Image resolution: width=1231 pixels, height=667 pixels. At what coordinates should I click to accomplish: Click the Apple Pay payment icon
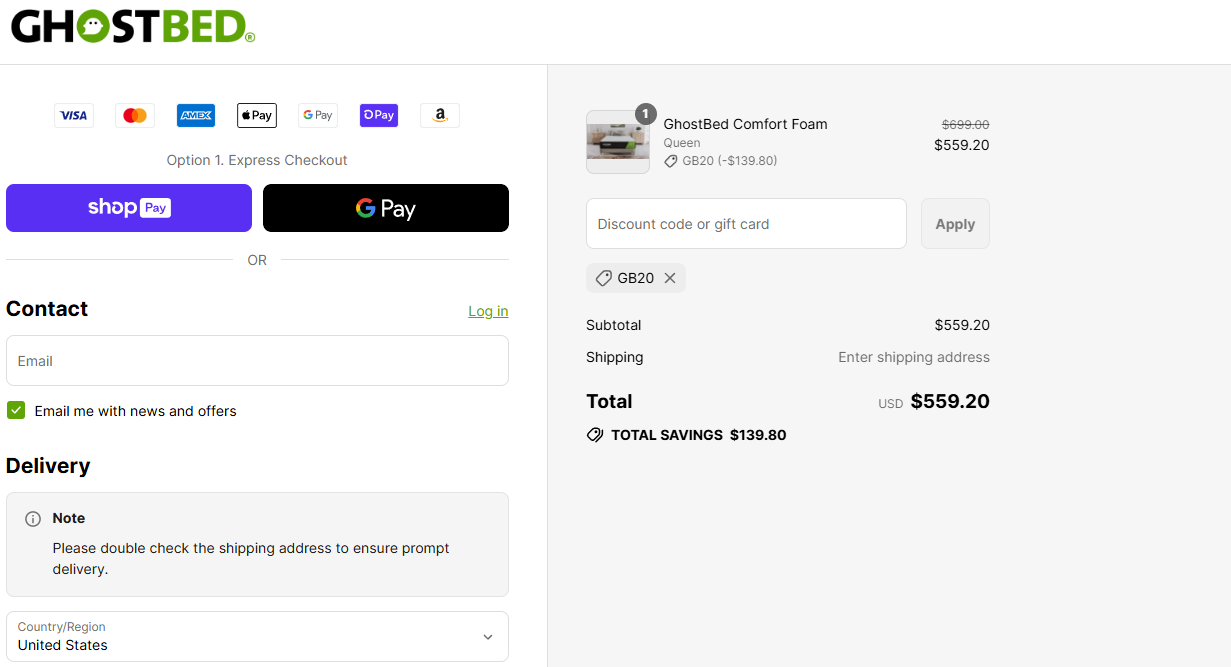click(x=257, y=116)
